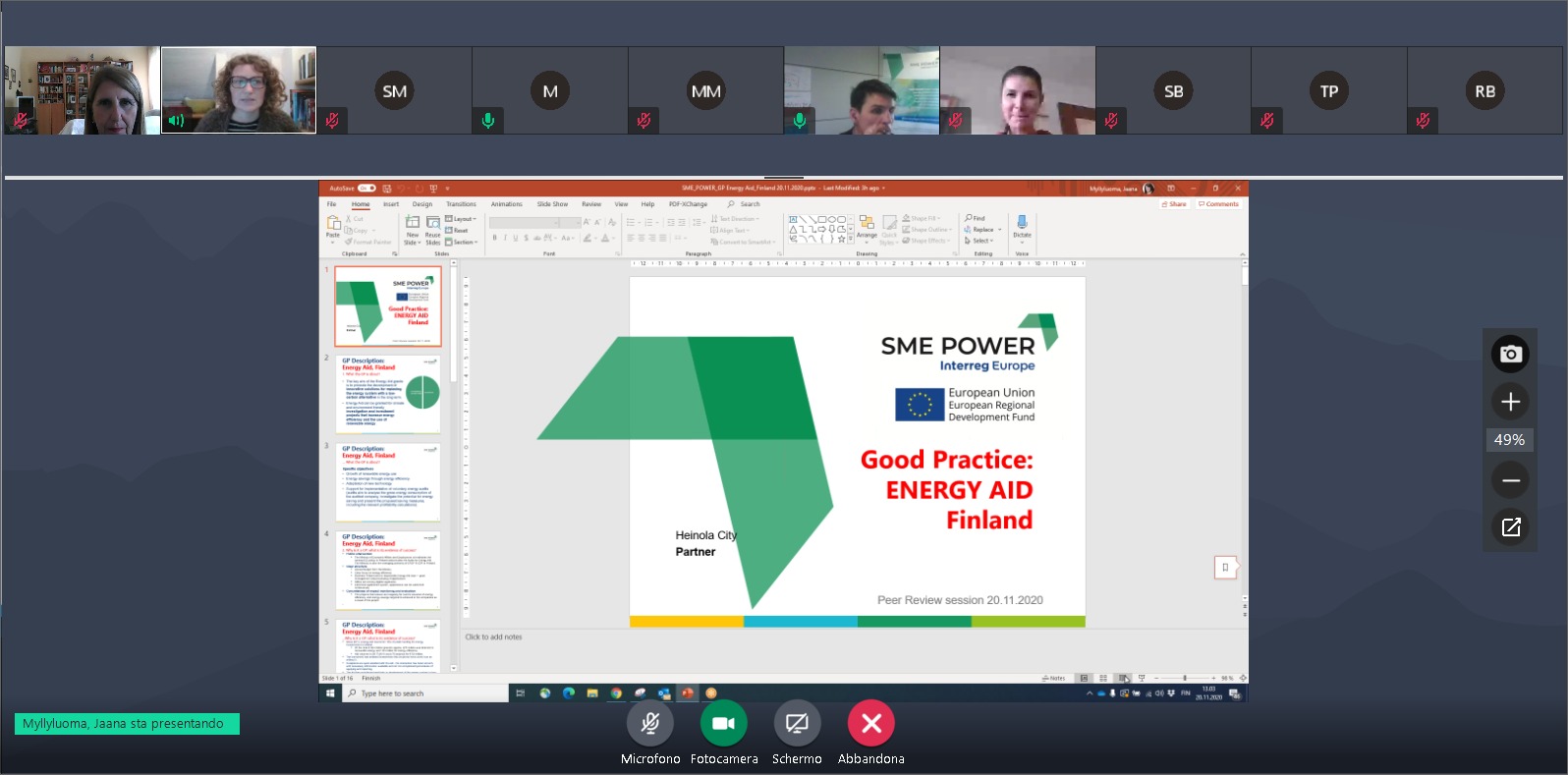Image resolution: width=1568 pixels, height=775 pixels.
Task: Open the PDF-XChange ribbon tab
Action: tap(688, 204)
